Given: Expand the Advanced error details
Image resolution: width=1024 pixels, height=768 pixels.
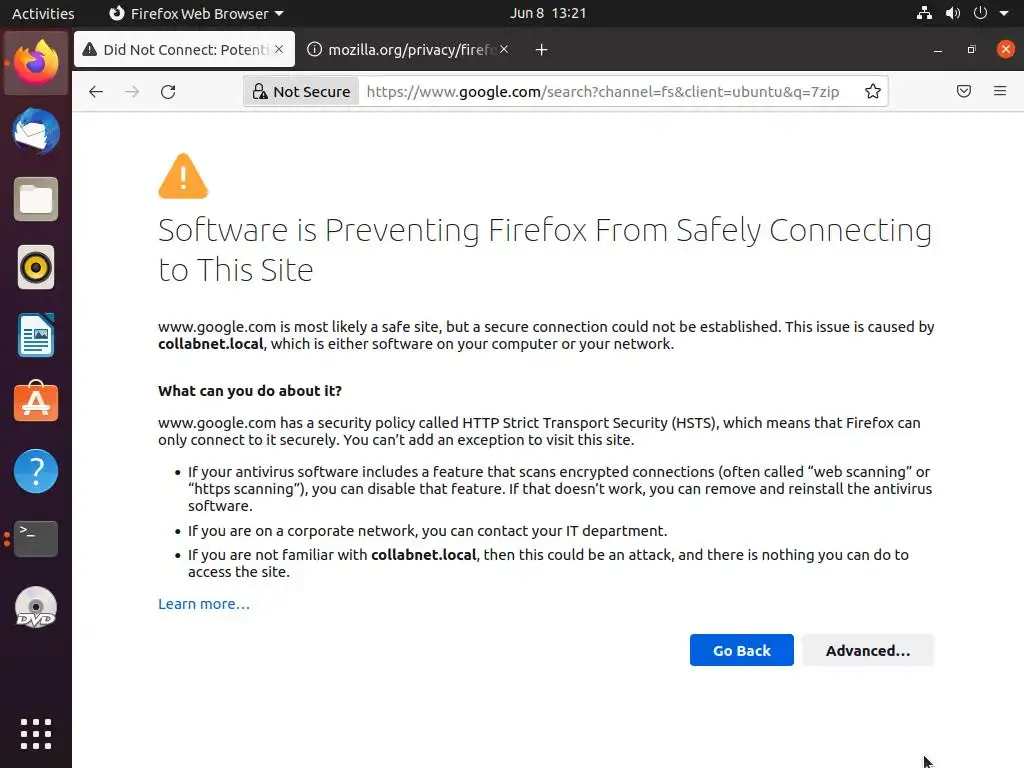Looking at the screenshot, I should (867, 651).
